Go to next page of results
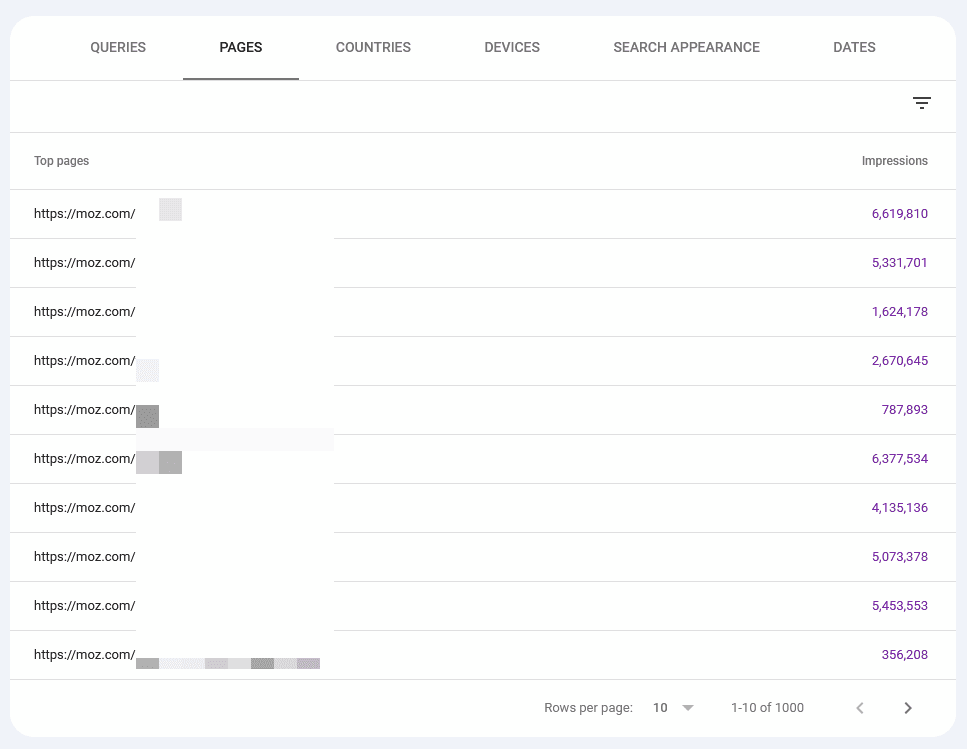This screenshot has height=749, width=967. pos(908,708)
